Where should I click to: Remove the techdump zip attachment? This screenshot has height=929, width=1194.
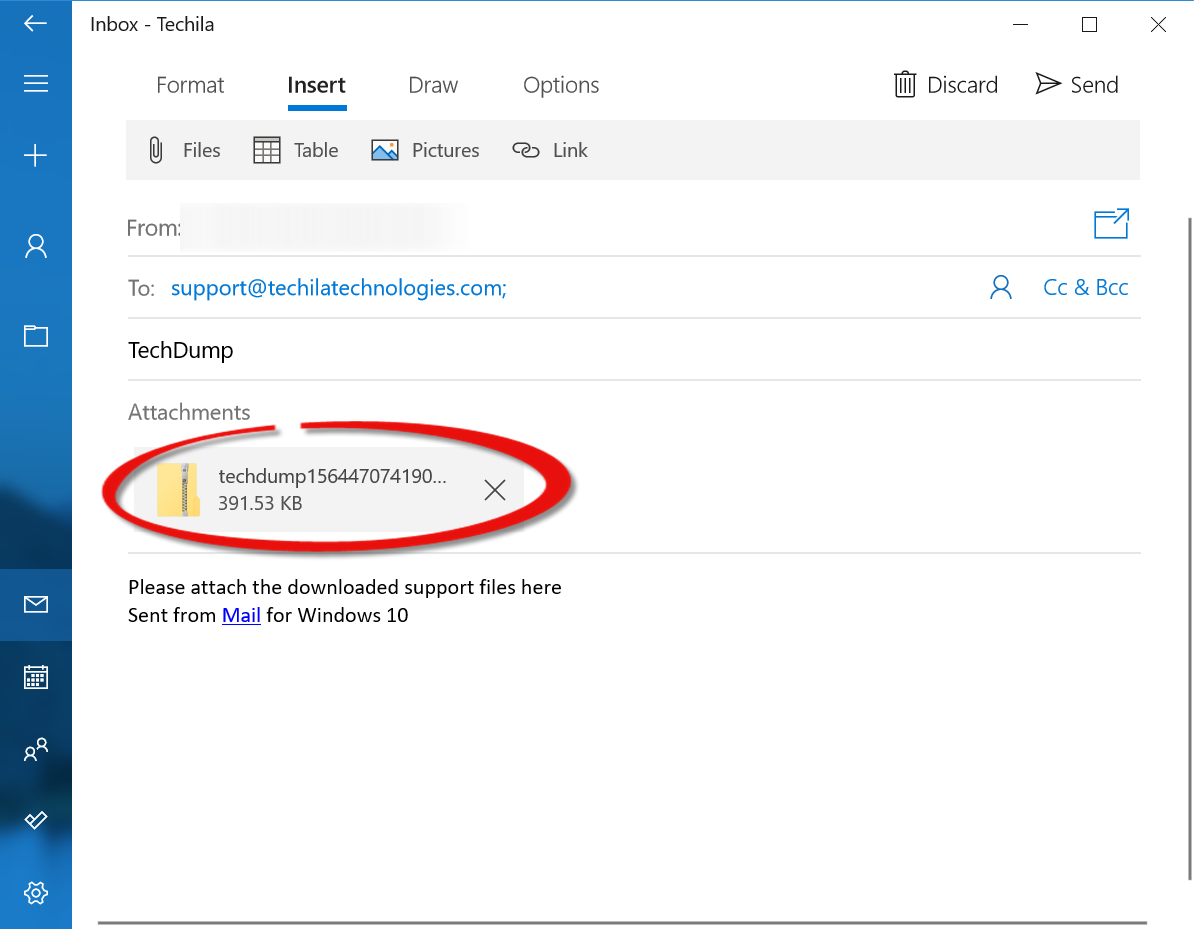494,490
